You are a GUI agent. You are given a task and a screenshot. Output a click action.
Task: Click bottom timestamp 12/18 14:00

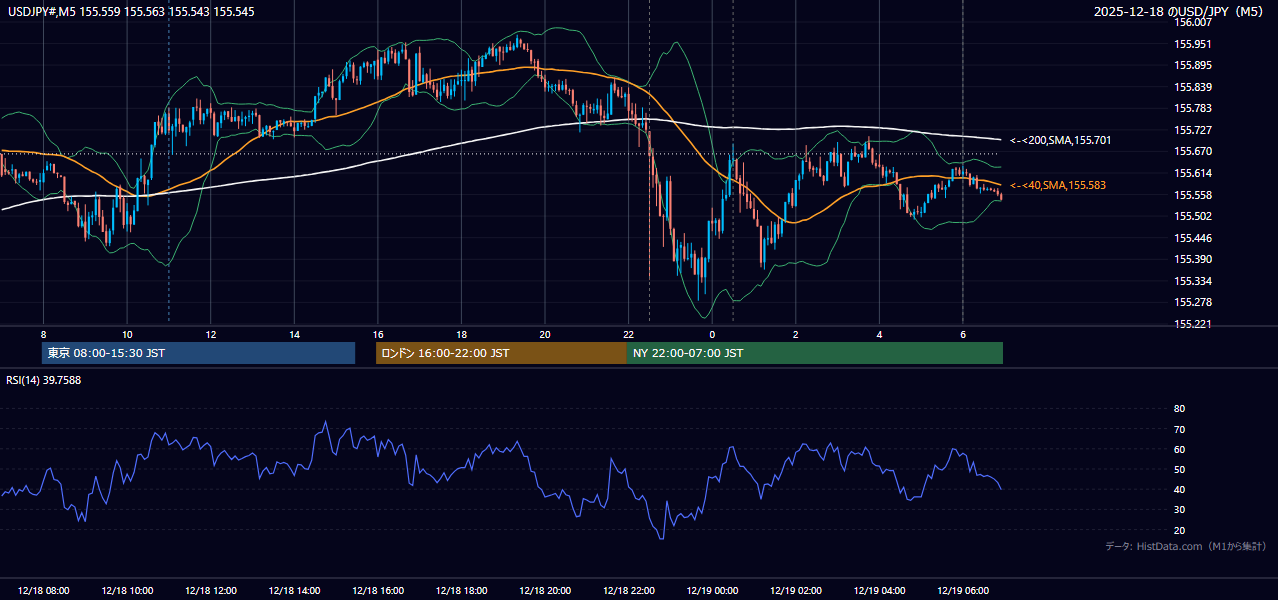pos(294,591)
